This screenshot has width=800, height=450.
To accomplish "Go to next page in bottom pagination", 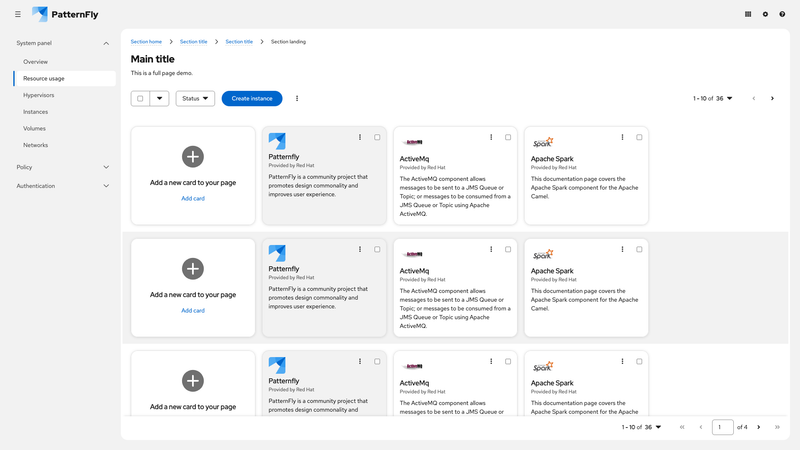I will (759, 427).
